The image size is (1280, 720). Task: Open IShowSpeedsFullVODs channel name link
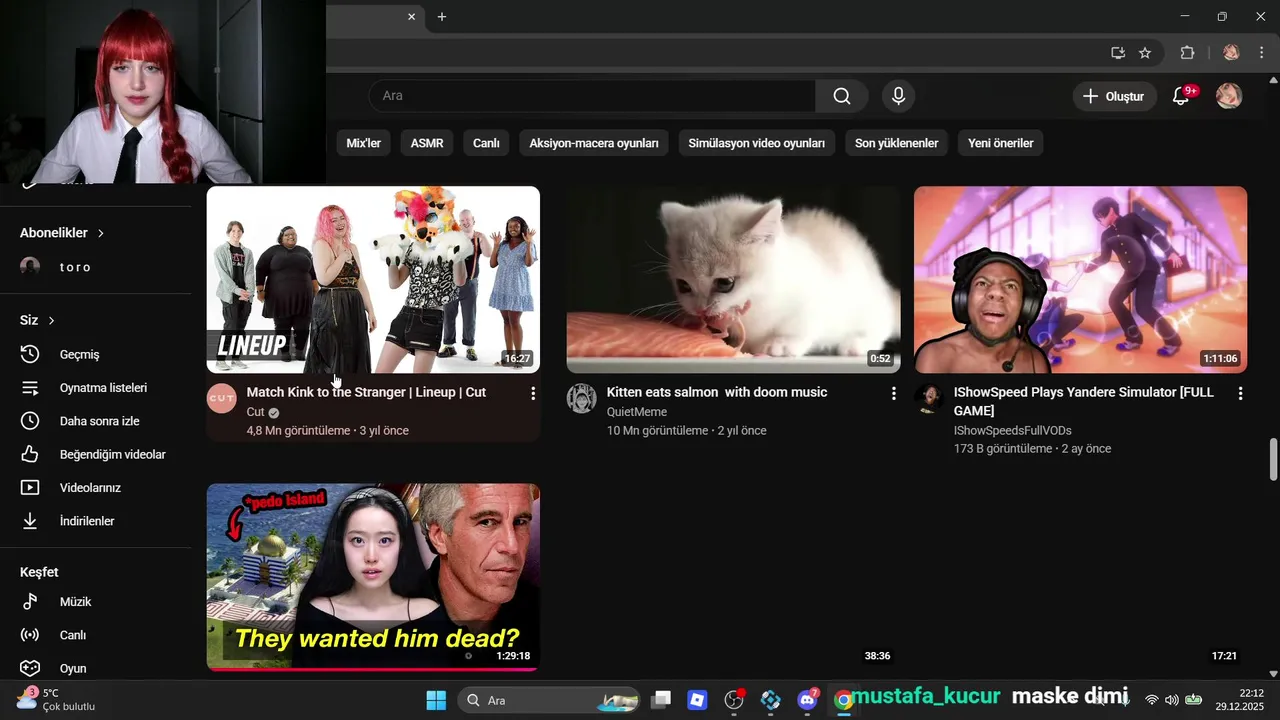1012,430
